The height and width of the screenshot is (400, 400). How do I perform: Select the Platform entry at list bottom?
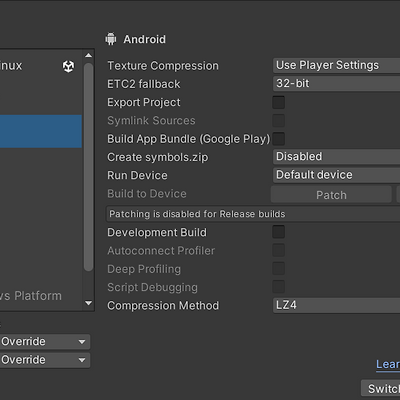(x=41, y=296)
